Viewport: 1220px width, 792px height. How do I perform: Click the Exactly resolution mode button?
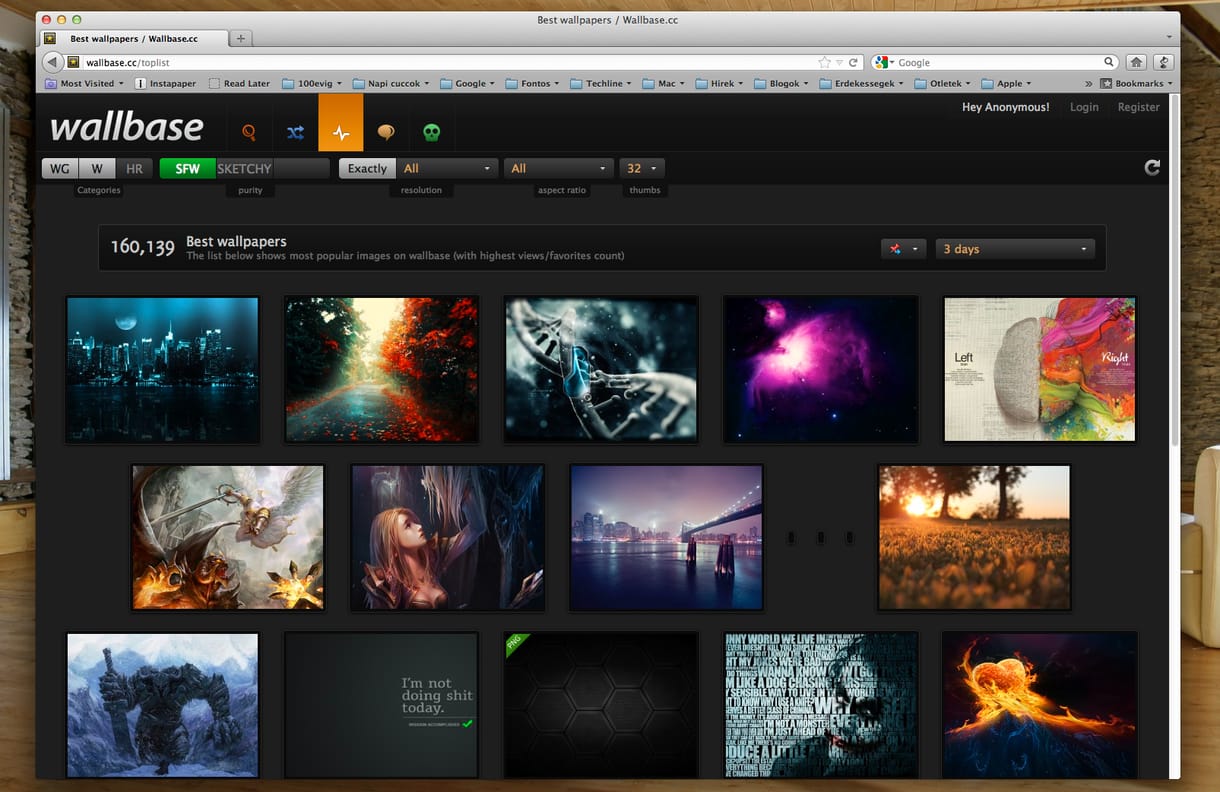(367, 168)
